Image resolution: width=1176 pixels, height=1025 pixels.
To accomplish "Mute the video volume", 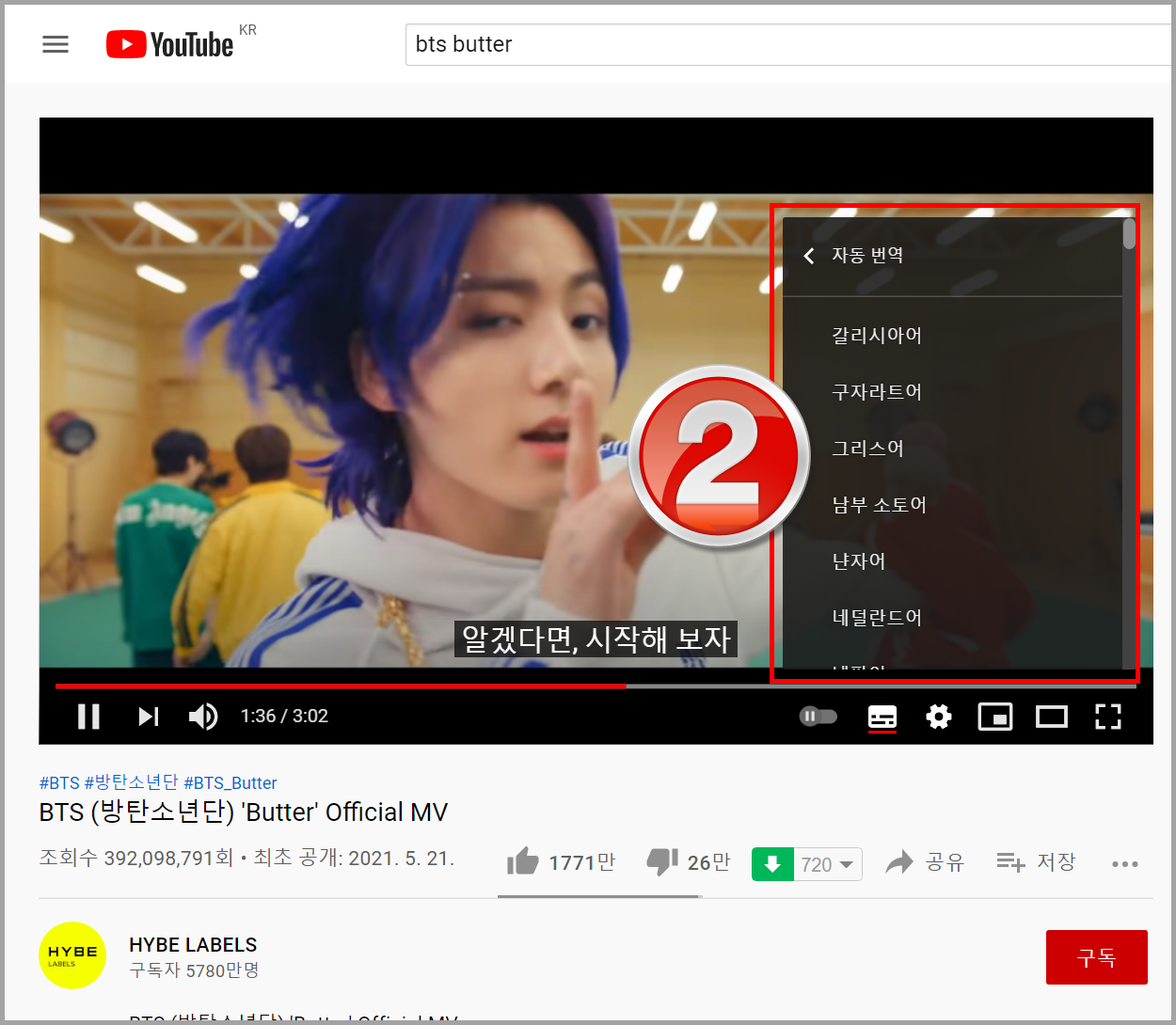I will pyautogui.click(x=203, y=717).
